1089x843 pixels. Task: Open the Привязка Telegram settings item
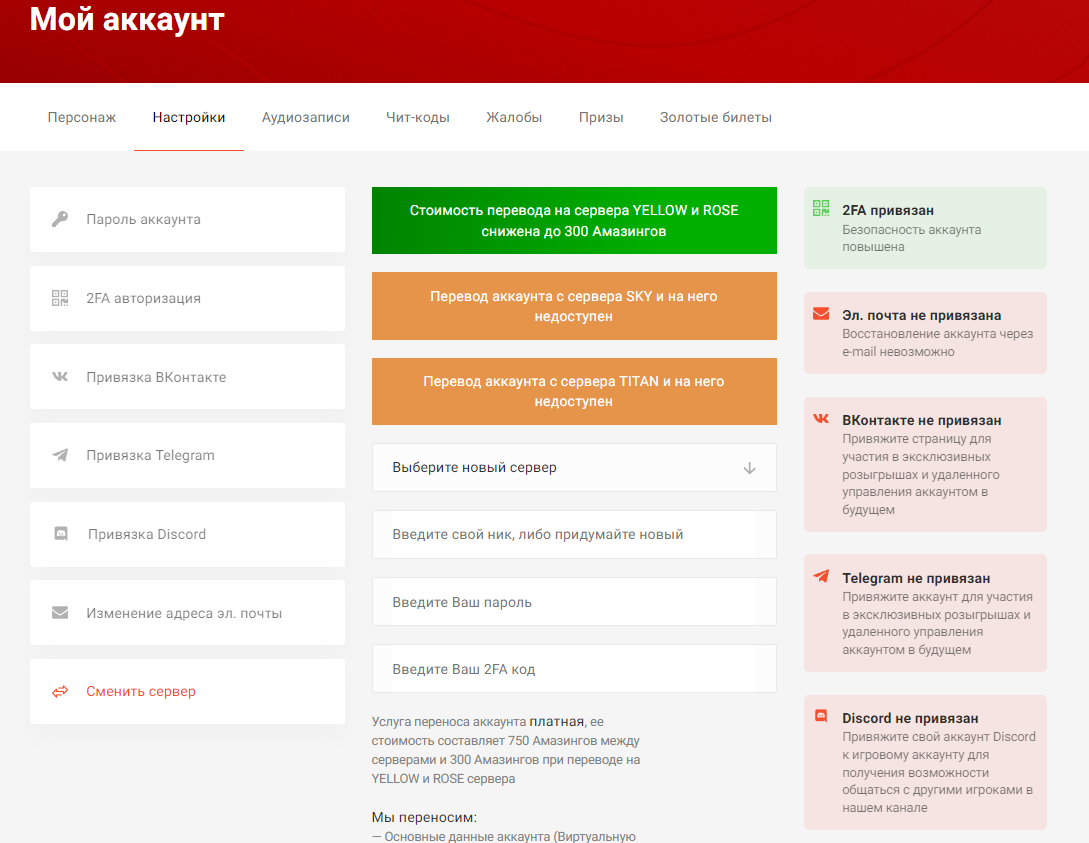150,455
